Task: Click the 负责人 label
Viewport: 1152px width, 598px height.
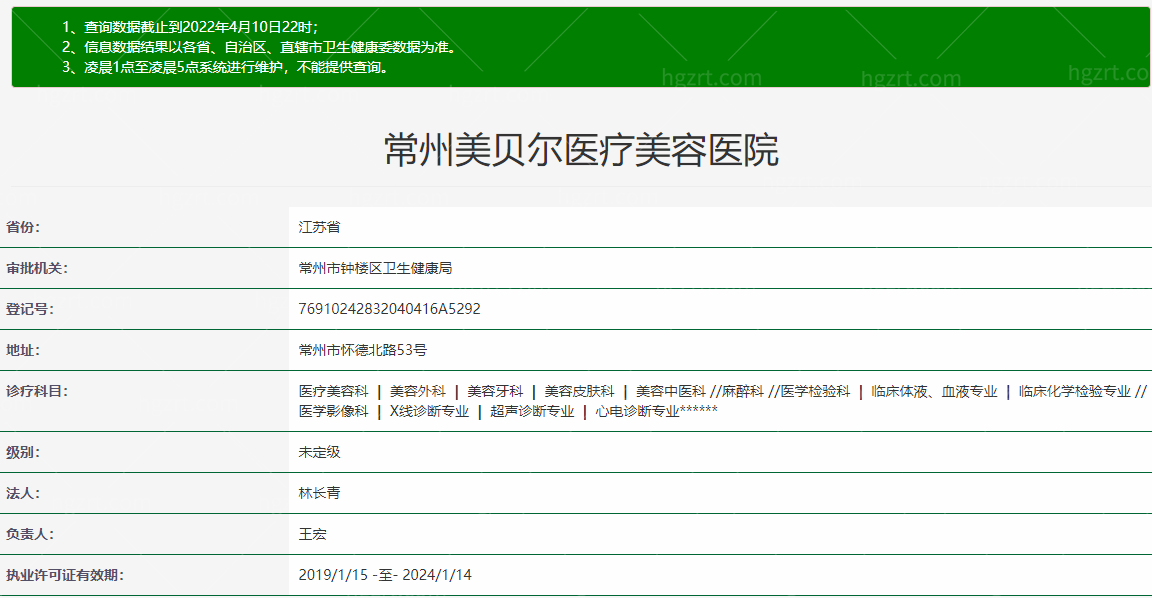Action: coord(29,535)
